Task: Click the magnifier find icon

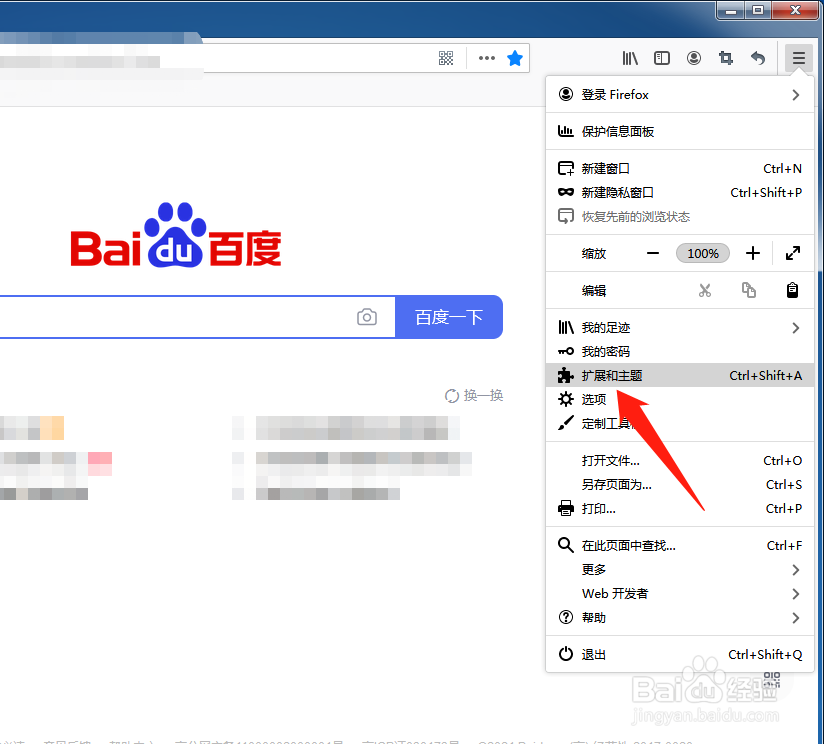Action: [565, 545]
